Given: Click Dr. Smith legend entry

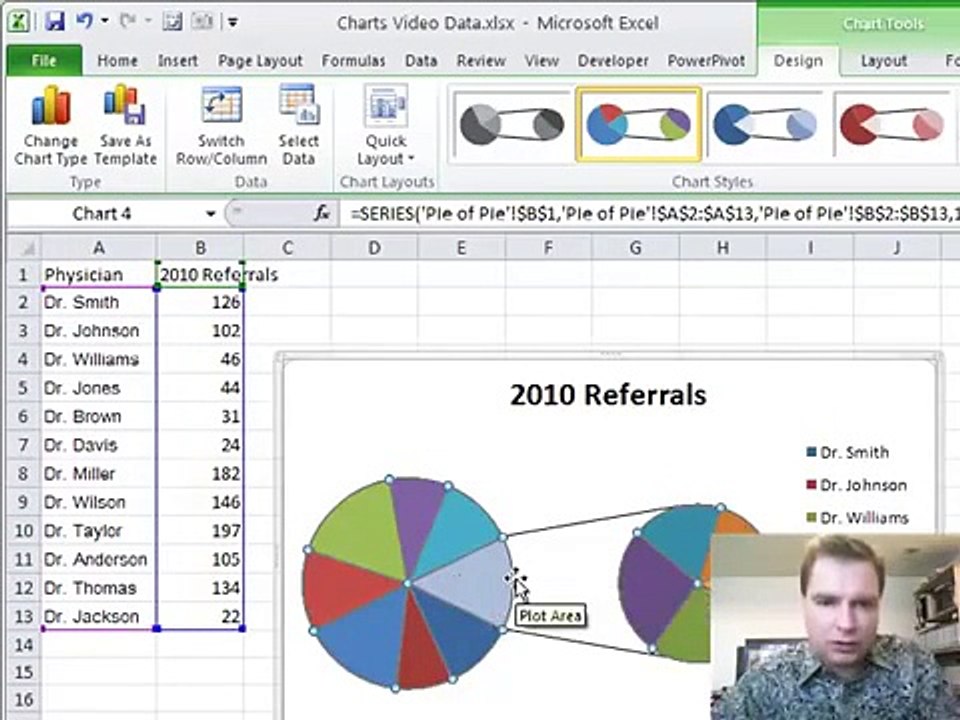Looking at the screenshot, I should 848,452.
